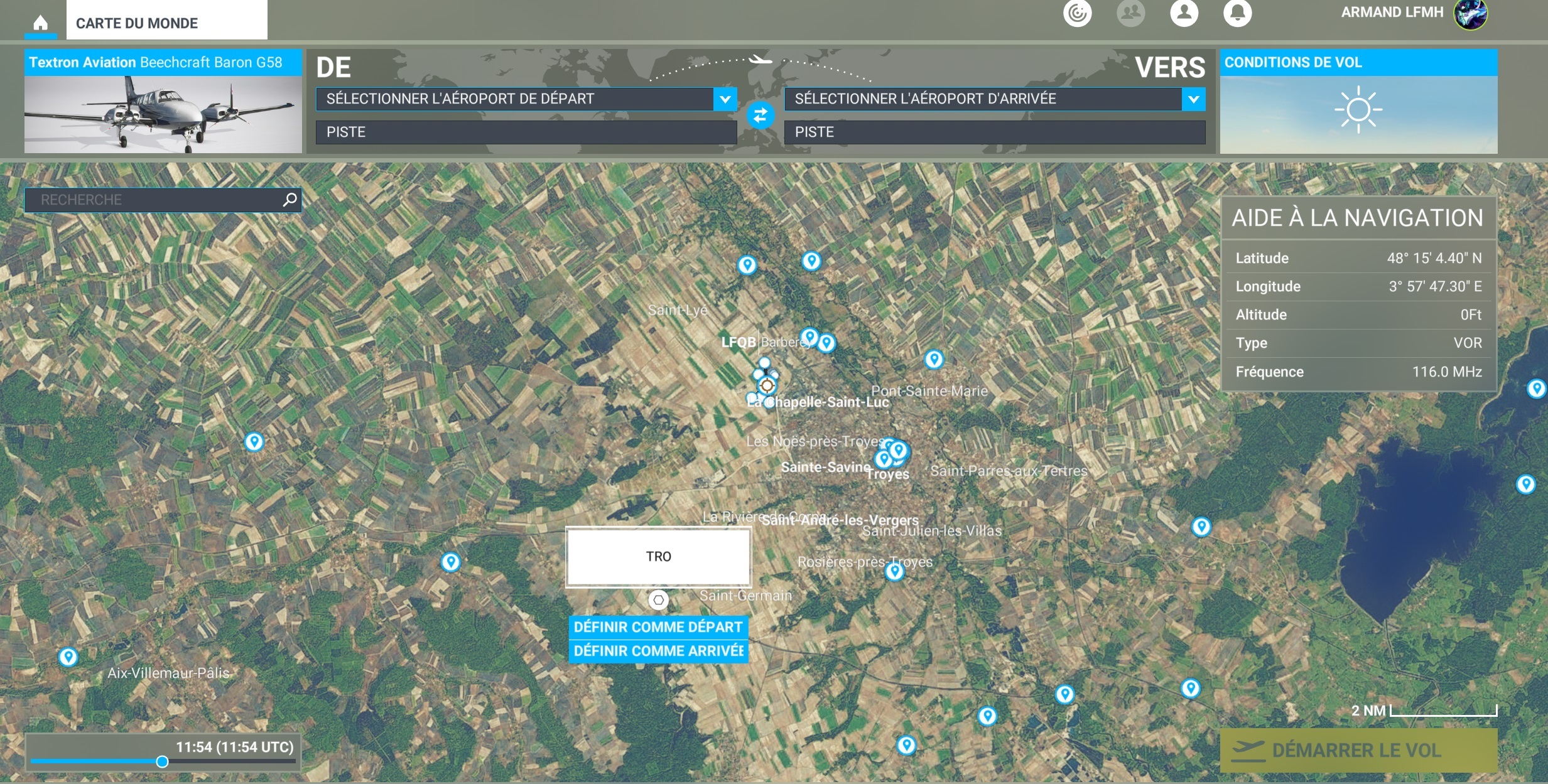Select the TRO VOR map marker

[658, 600]
